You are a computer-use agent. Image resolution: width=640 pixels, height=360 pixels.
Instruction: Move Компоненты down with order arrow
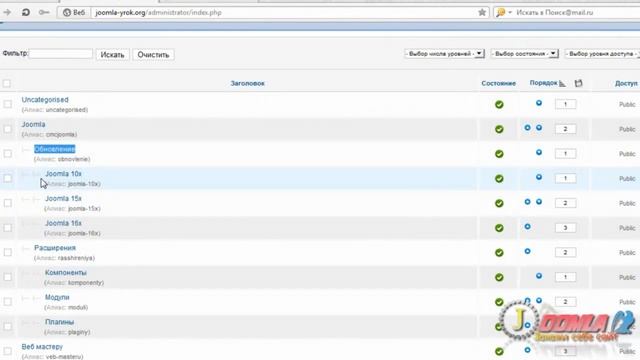pyautogui.click(x=539, y=276)
